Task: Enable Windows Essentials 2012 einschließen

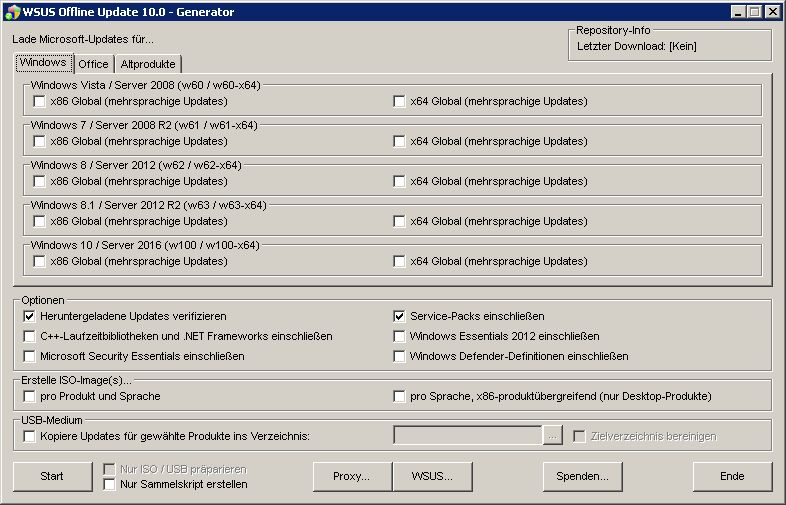Action: tap(400, 336)
